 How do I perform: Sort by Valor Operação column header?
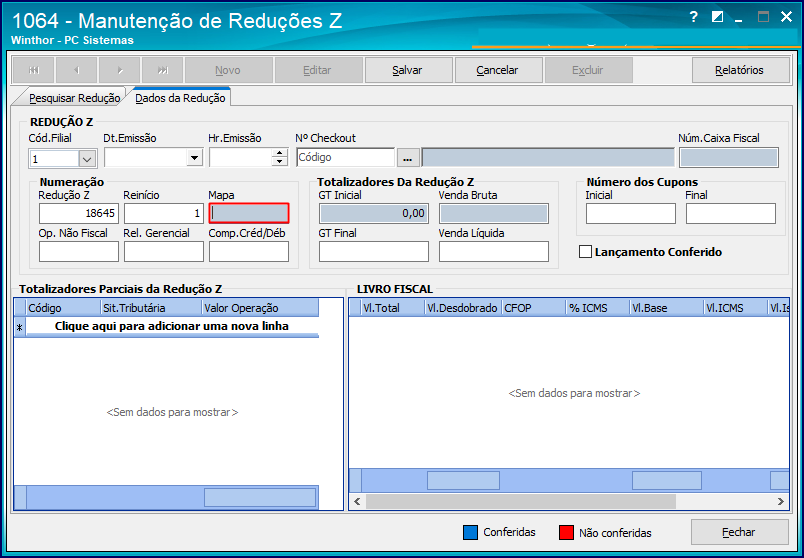[x=260, y=308]
